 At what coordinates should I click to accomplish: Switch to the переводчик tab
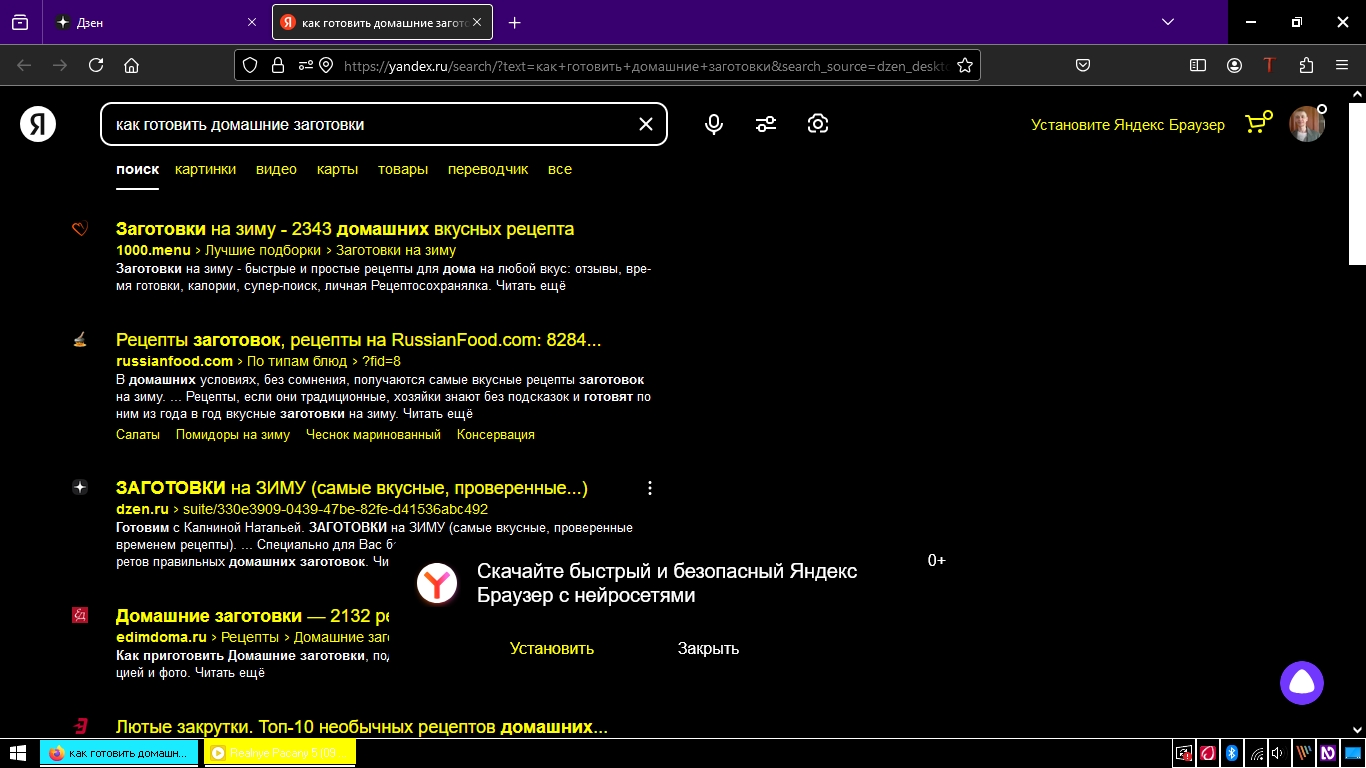(x=488, y=169)
